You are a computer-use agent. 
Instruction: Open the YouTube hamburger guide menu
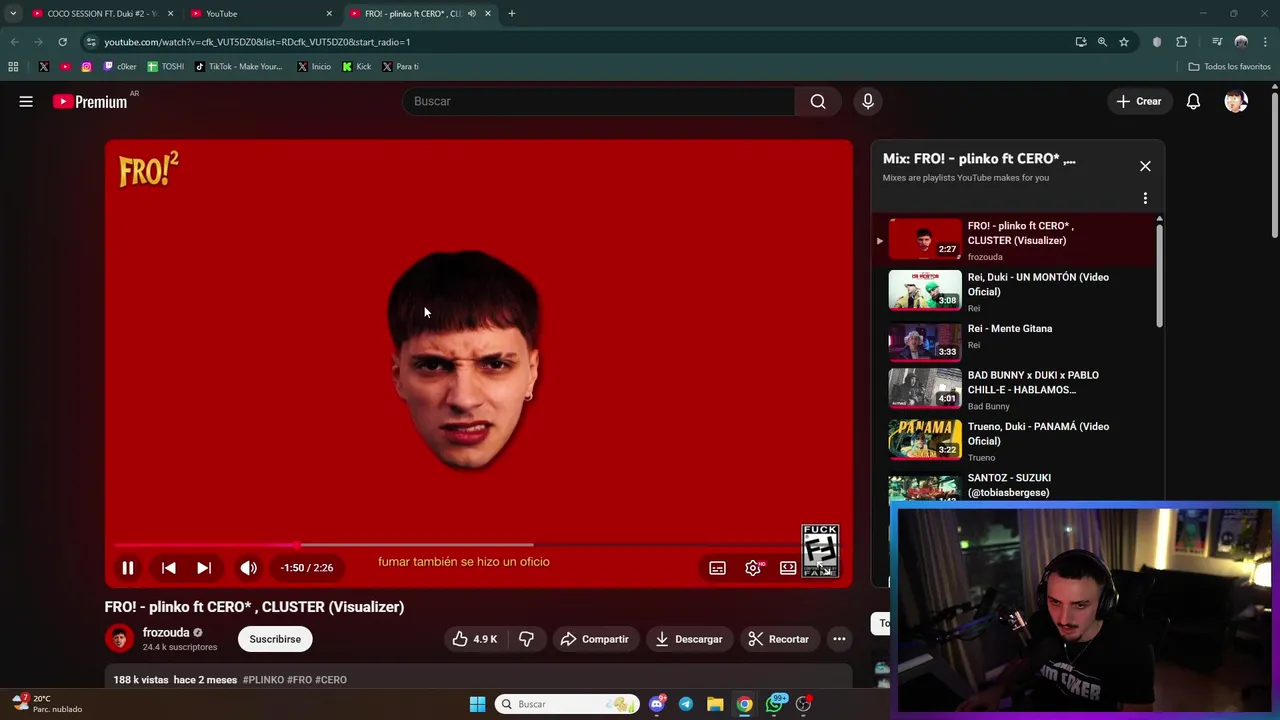26,101
